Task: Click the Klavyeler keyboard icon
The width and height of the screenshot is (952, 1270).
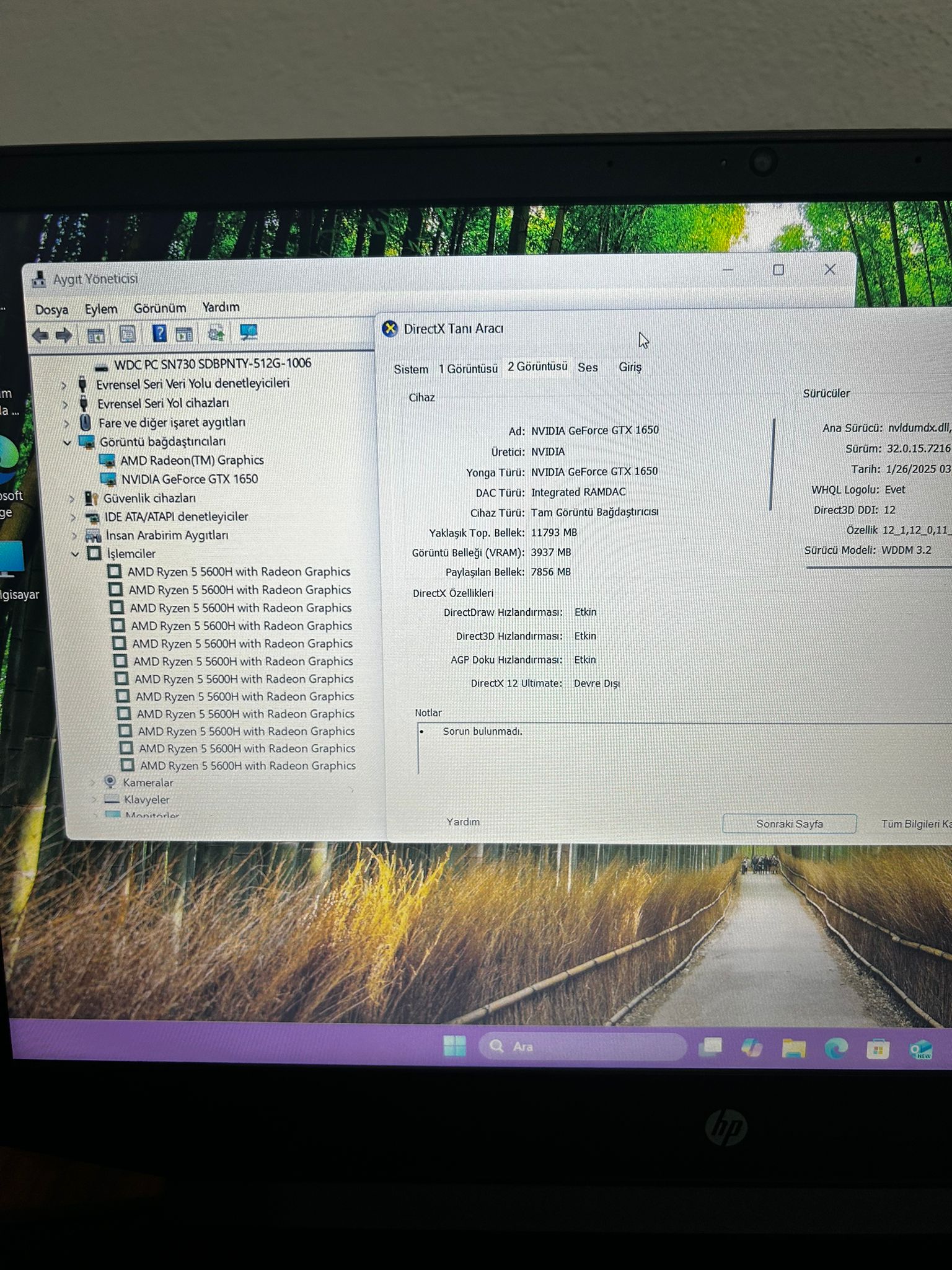Action: coord(112,799)
